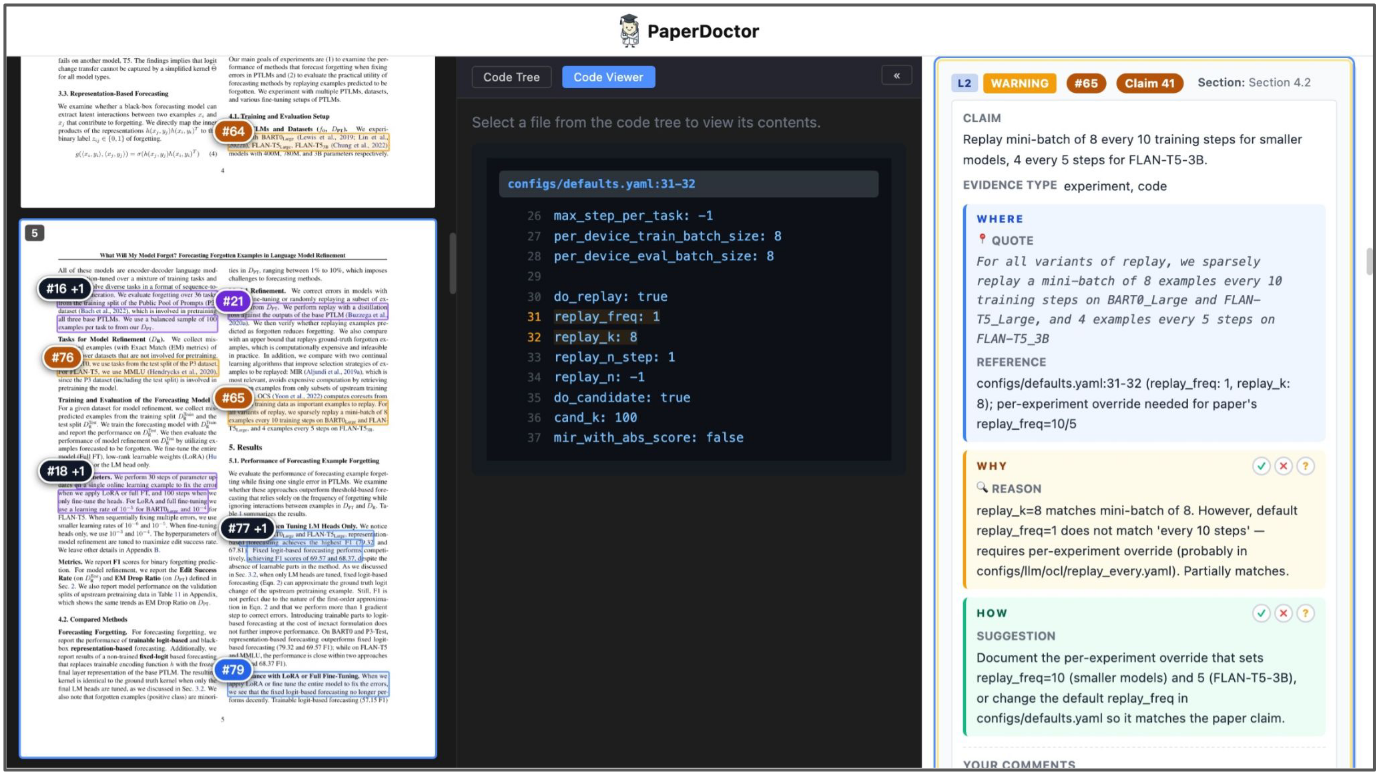Click code line per_device_train_batch_size: 8

coord(667,236)
